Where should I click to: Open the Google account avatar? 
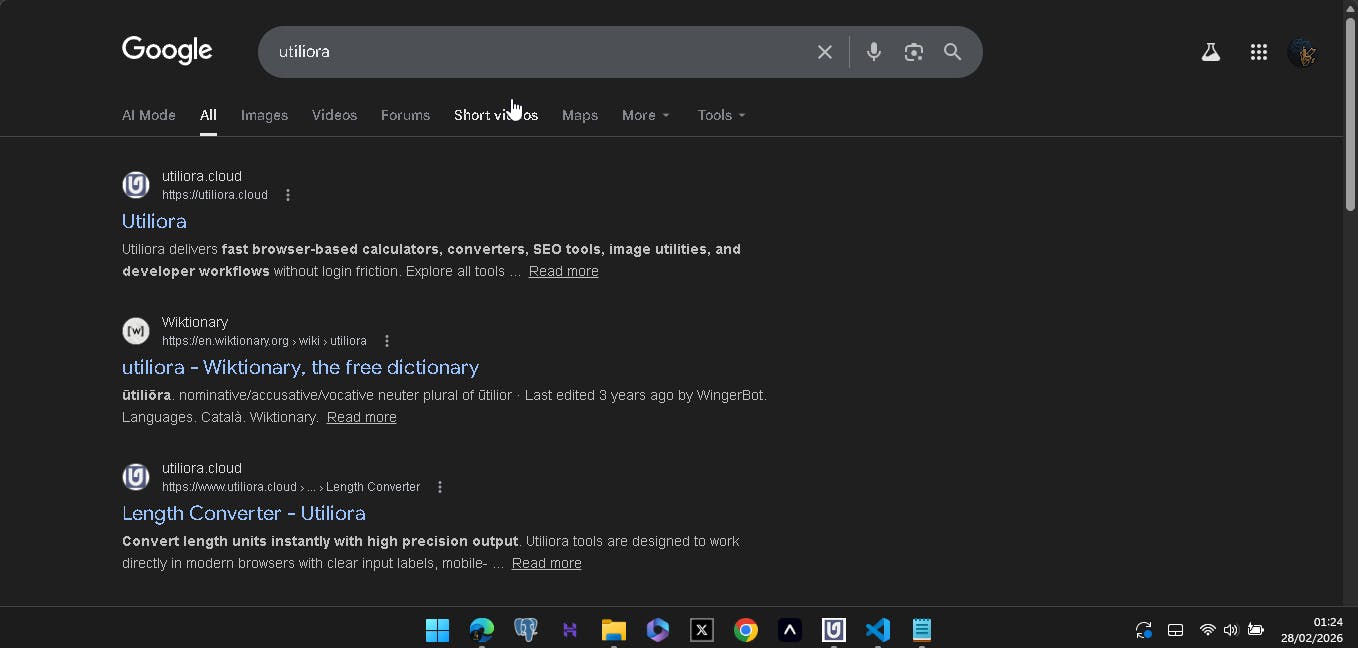1302,53
